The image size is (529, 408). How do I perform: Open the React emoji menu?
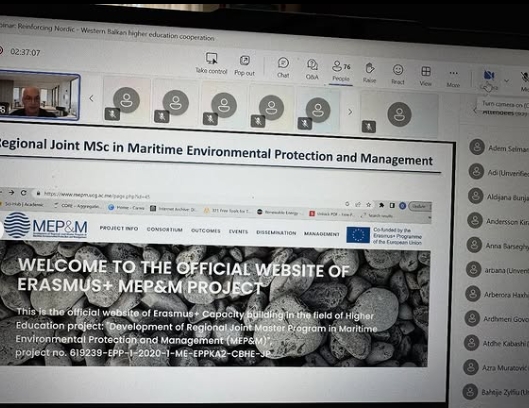pos(398,74)
